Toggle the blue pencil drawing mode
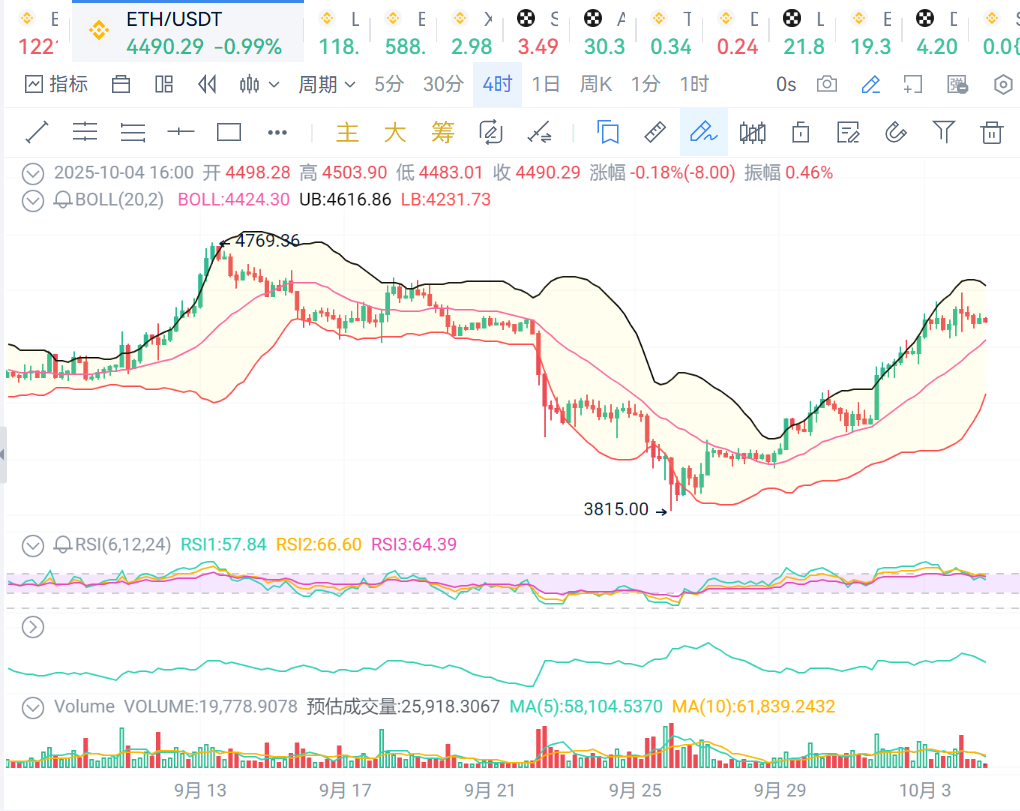Viewport: 1020px width, 811px height. pos(870,85)
